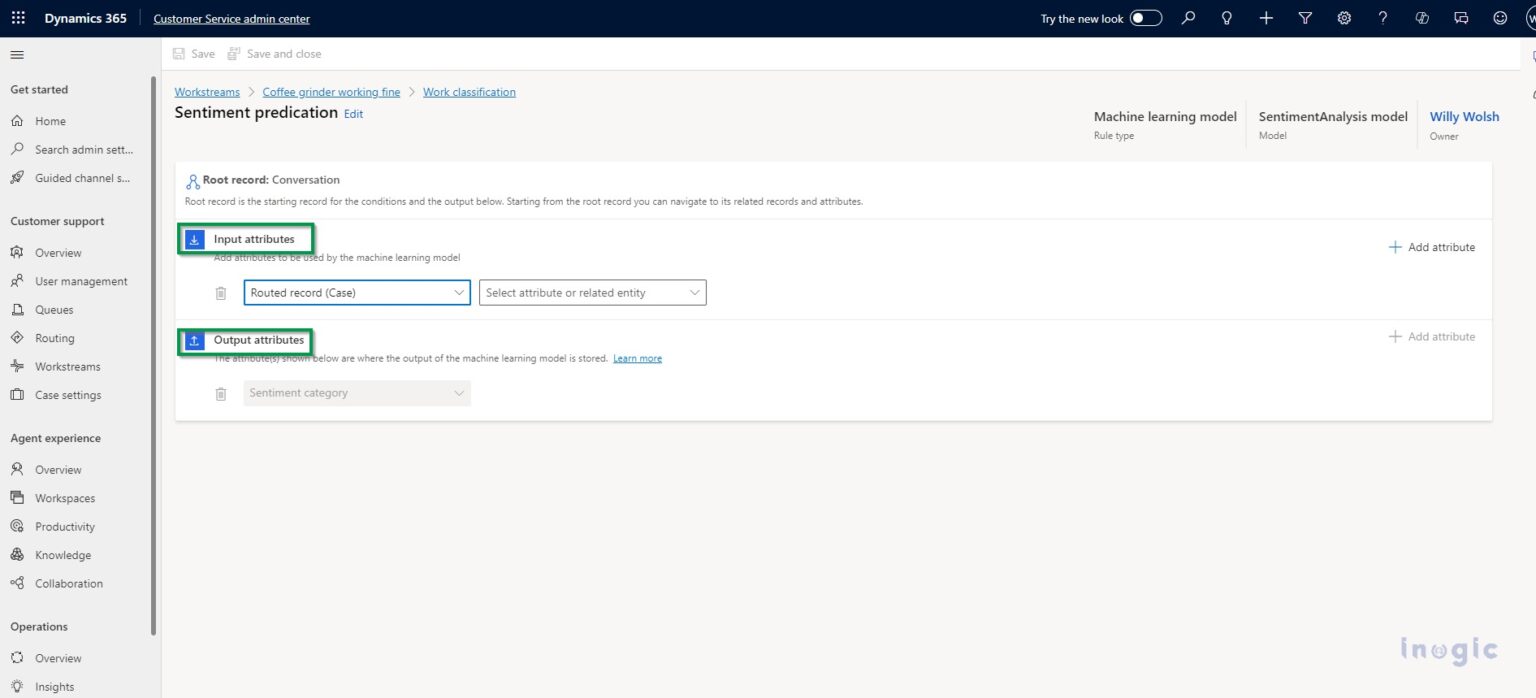The width and height of the screenshot is (1536, 698).
Task: Expand the Routed record (Case) dropdown
Action: tap(357, 293)
